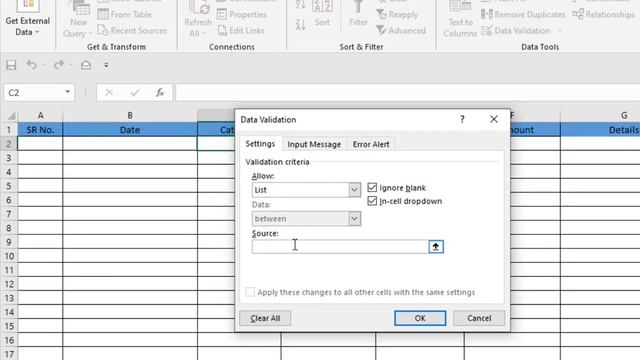
Task: Cancel formula entry X icon
Action: click(109, 93)
